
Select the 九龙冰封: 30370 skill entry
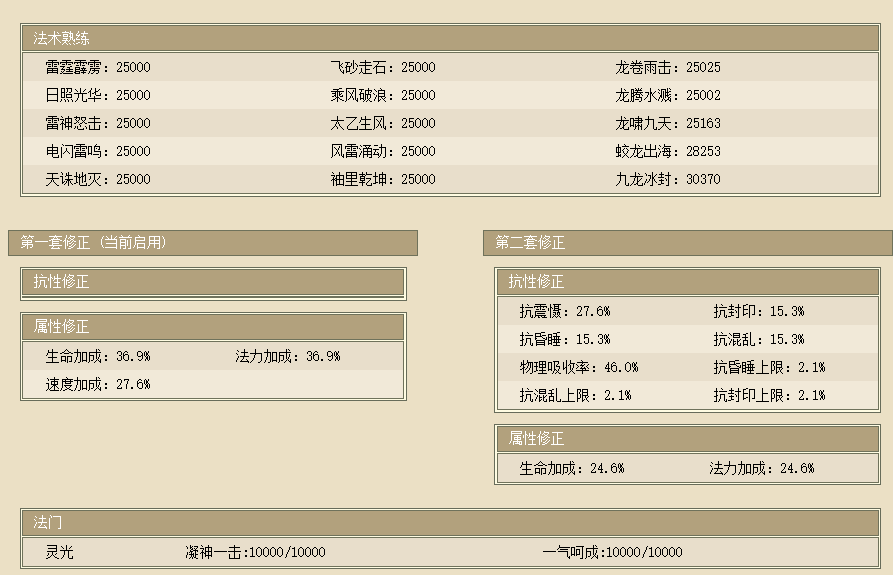(x=667, y=180)
